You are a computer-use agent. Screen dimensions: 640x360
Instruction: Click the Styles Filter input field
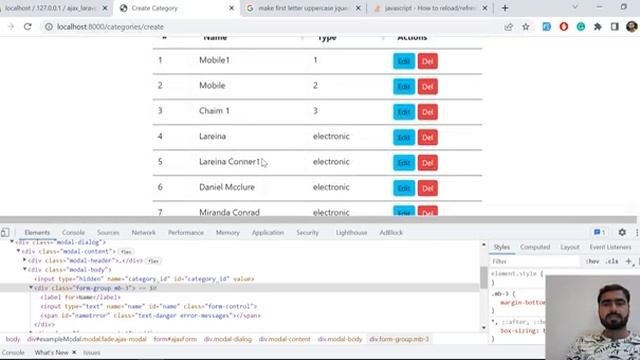[534, 261]
